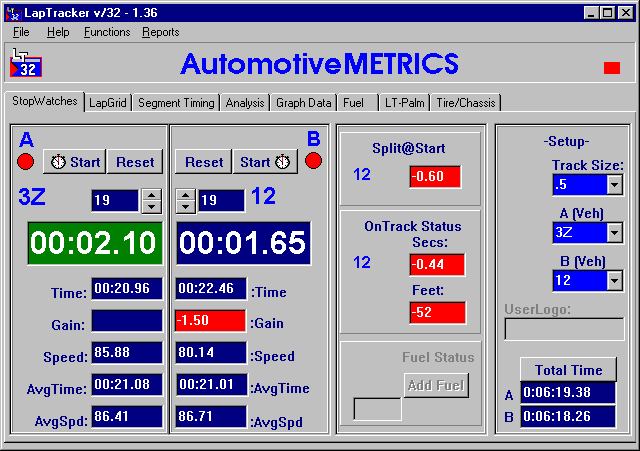Click the AutomotiveMETRICS banner title
The image size is (640, 451).
tap(320, 64)
